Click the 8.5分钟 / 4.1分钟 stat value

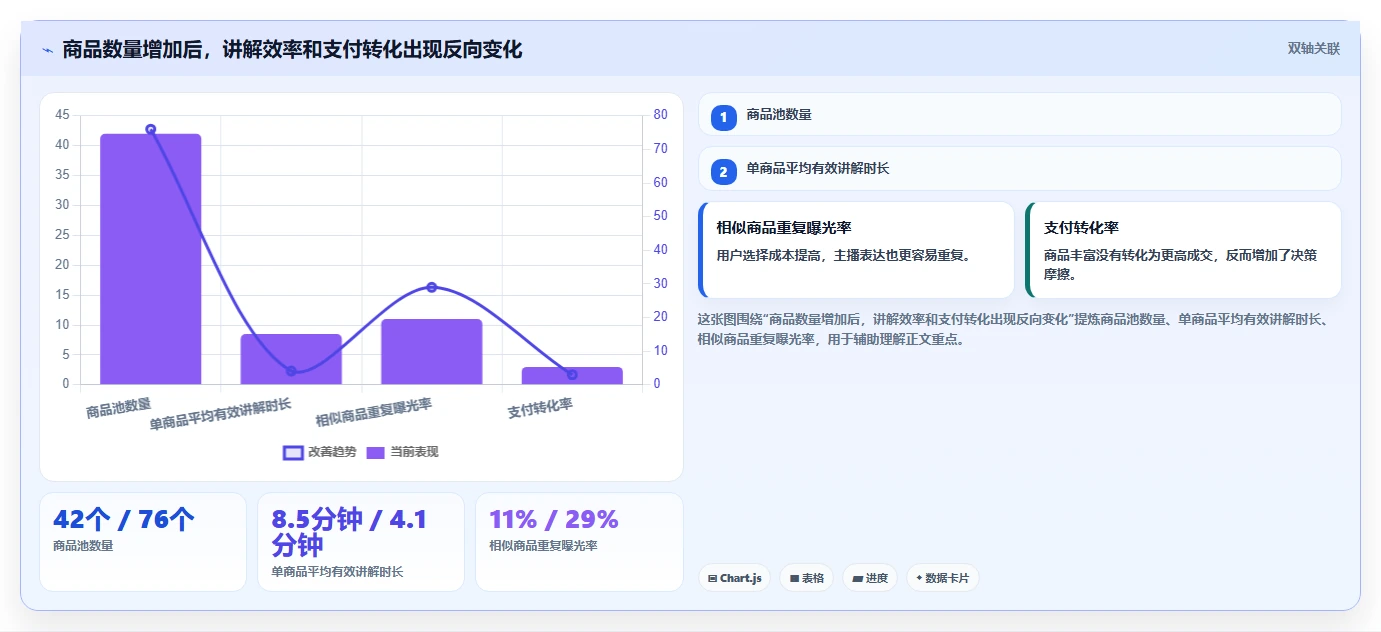coord(349,532)
